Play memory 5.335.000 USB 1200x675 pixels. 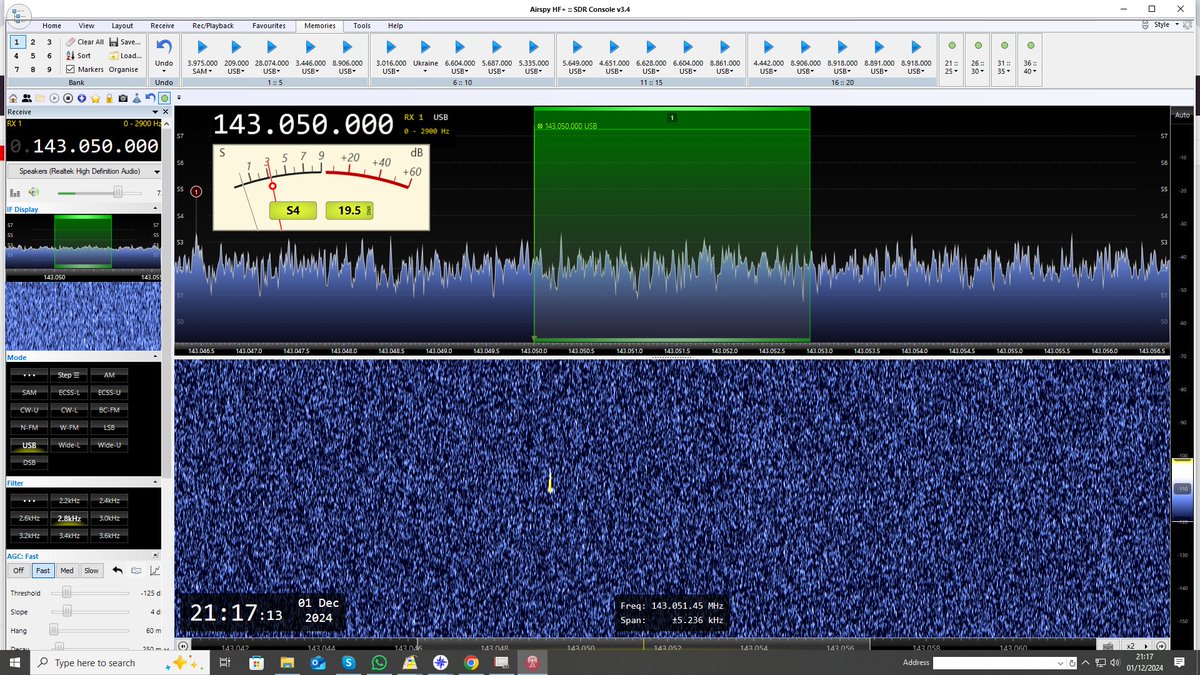[x=534, y=46]
